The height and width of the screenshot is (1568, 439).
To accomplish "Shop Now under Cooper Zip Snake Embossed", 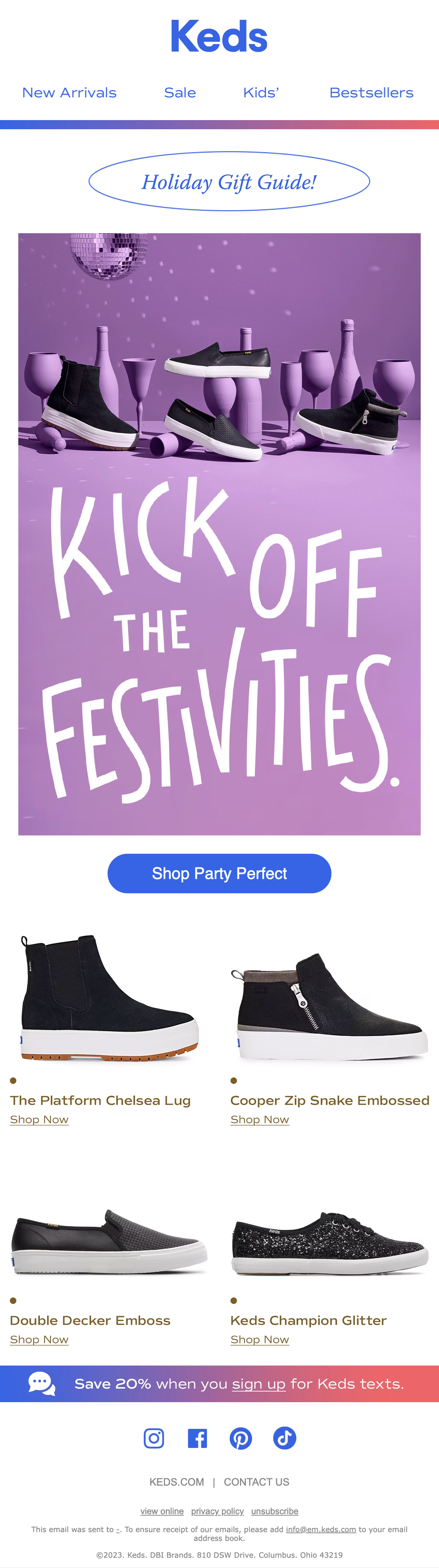I will pos(260,1120).
